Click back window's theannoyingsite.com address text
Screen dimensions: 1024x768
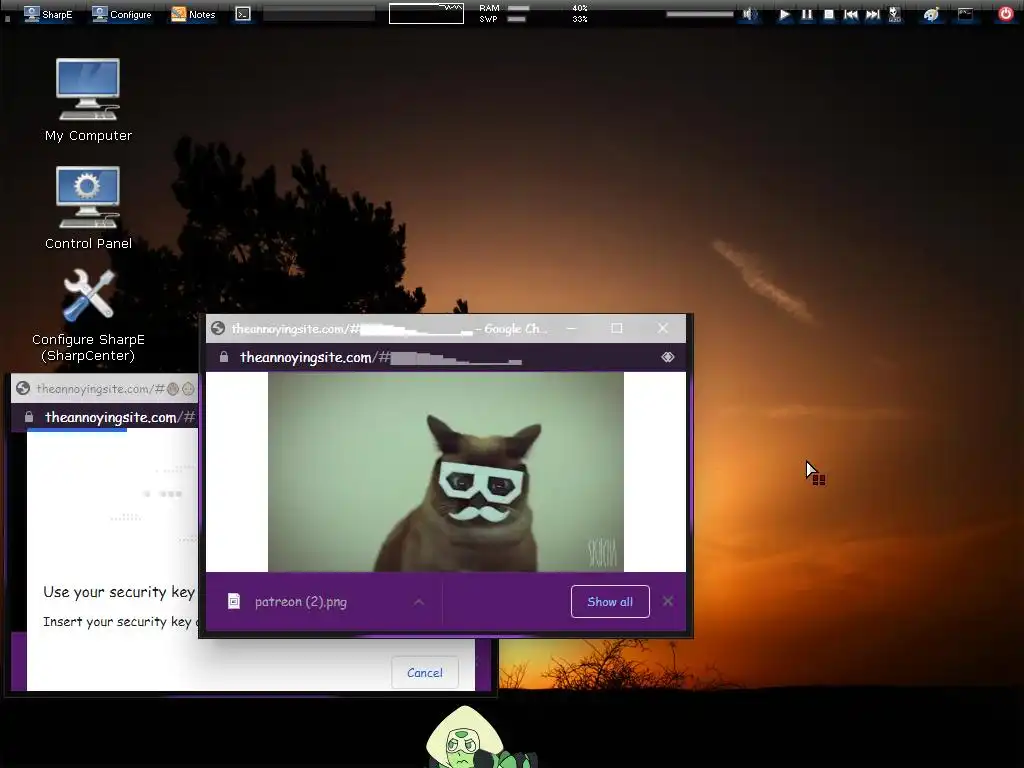click(x=120, y=417)
